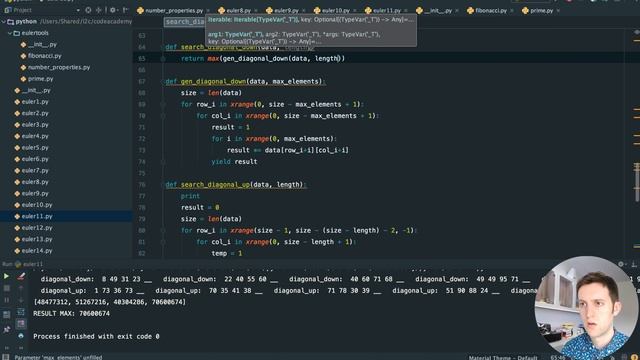The image size is (640, 360).
Task: Open euler2.py in project tree
Action: tap(35, 113)
